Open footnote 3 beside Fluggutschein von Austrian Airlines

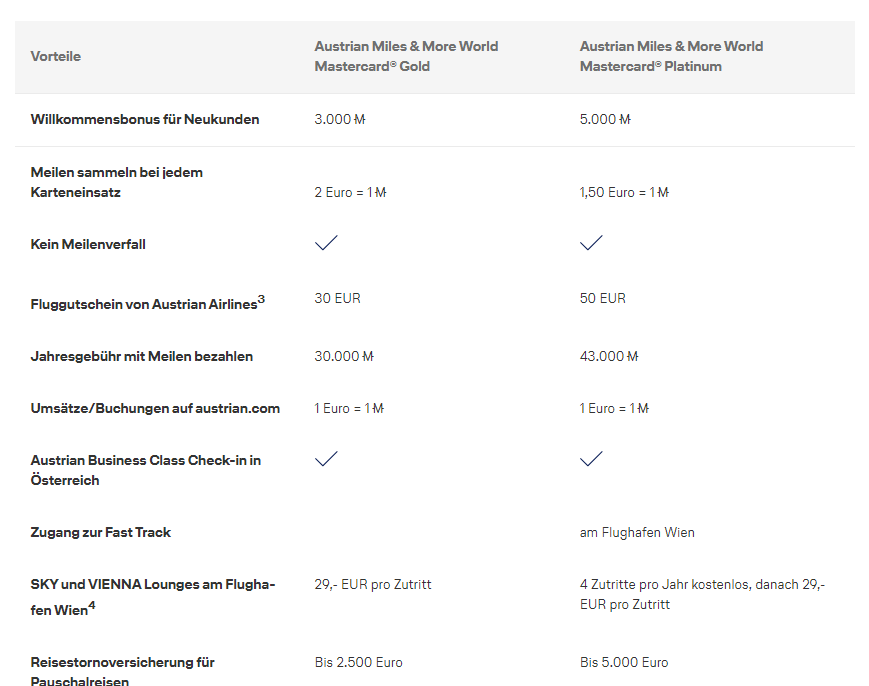click(x=261, y=299)
